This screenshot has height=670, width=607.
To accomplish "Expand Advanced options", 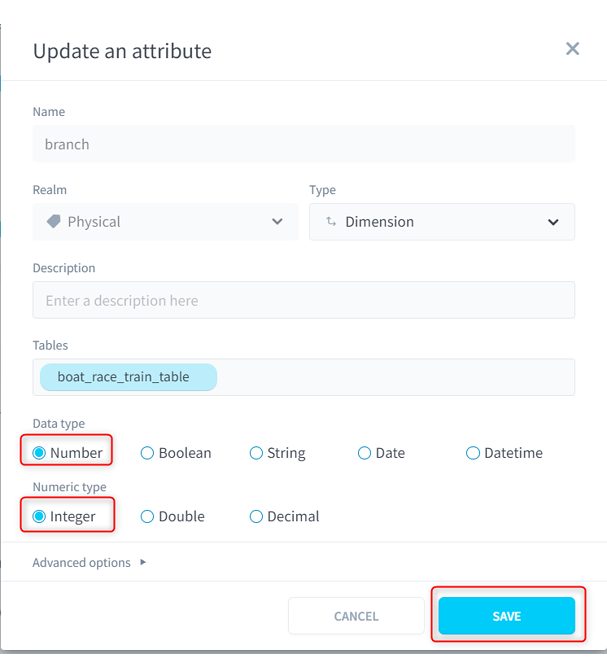I will [89, 562].
